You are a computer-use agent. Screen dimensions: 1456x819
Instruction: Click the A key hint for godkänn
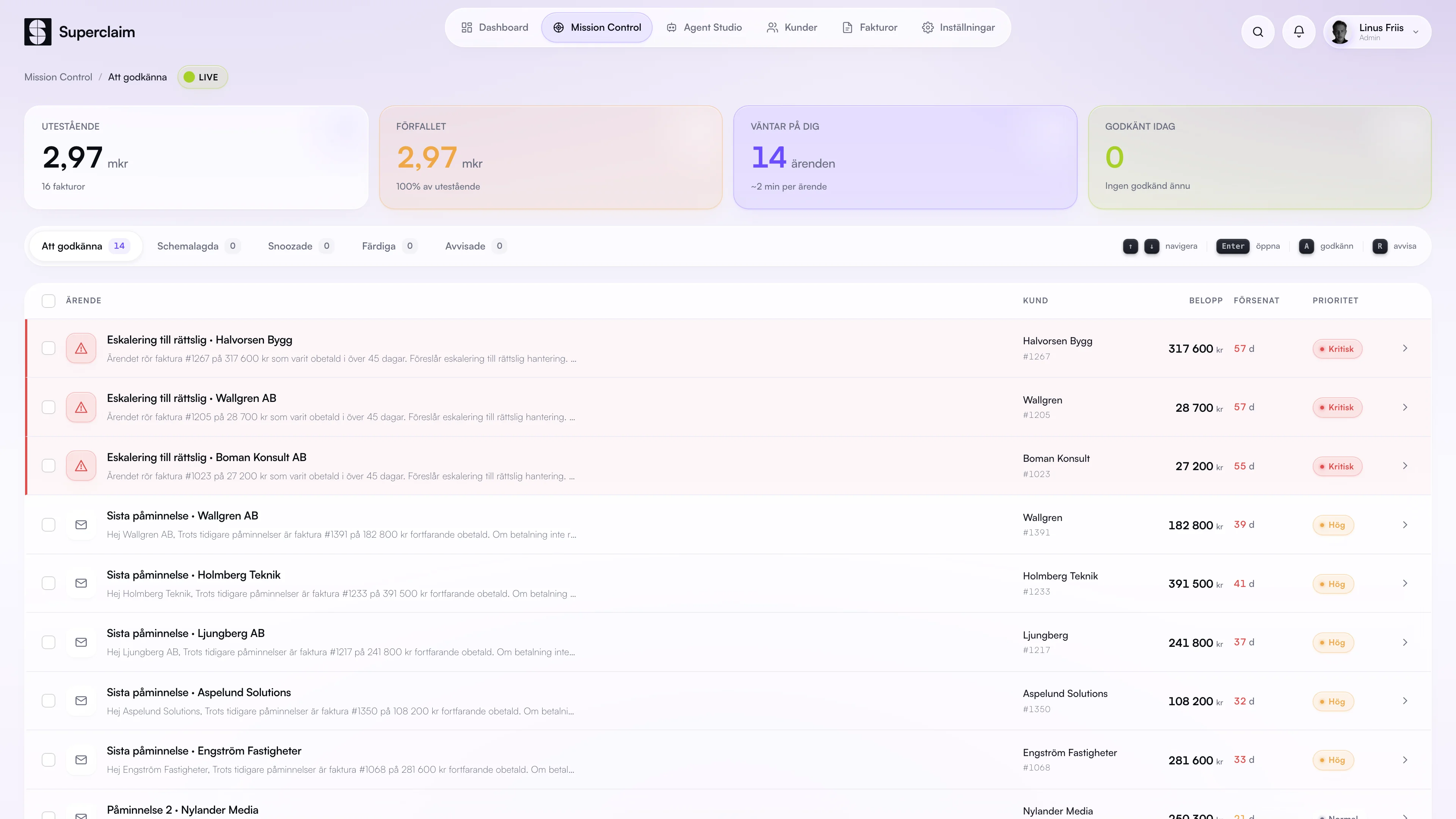point(1306,246)
